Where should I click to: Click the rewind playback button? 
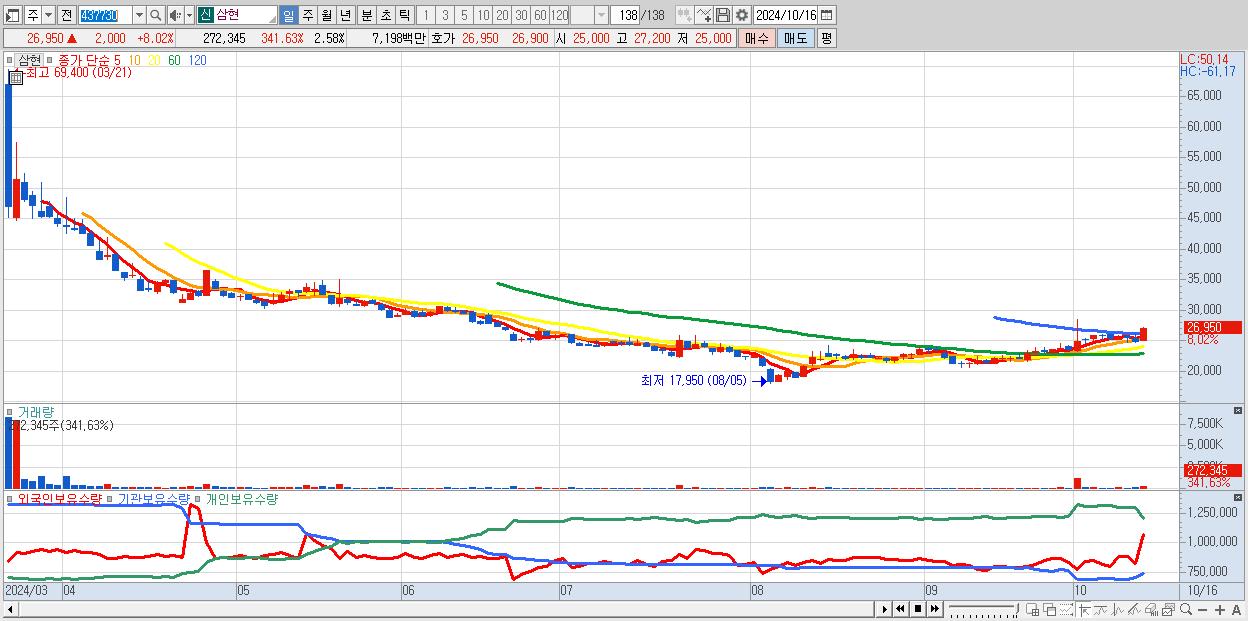pyautogui.click(x=901, y=608)
